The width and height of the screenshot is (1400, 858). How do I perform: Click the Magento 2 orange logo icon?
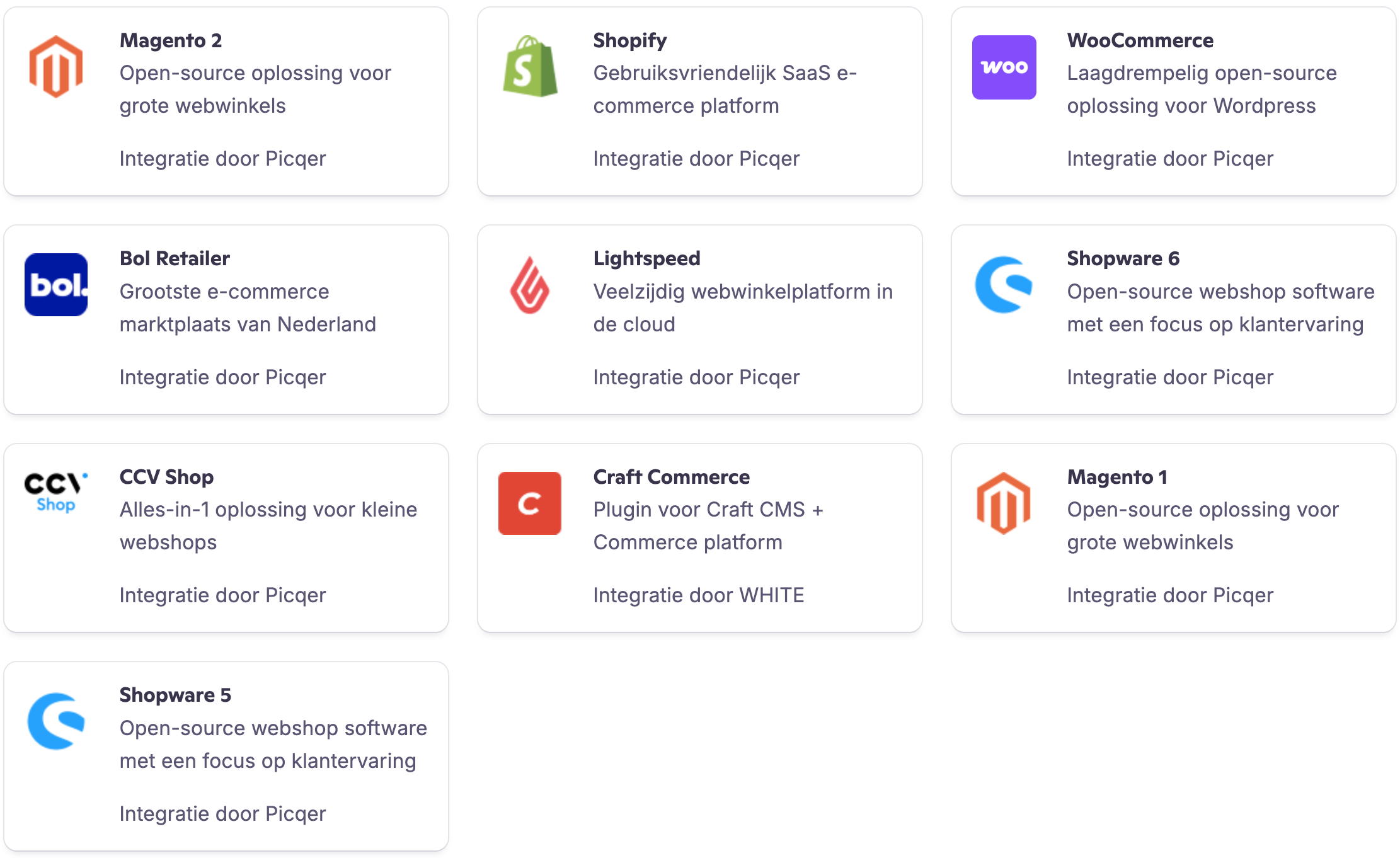[56, 67]
